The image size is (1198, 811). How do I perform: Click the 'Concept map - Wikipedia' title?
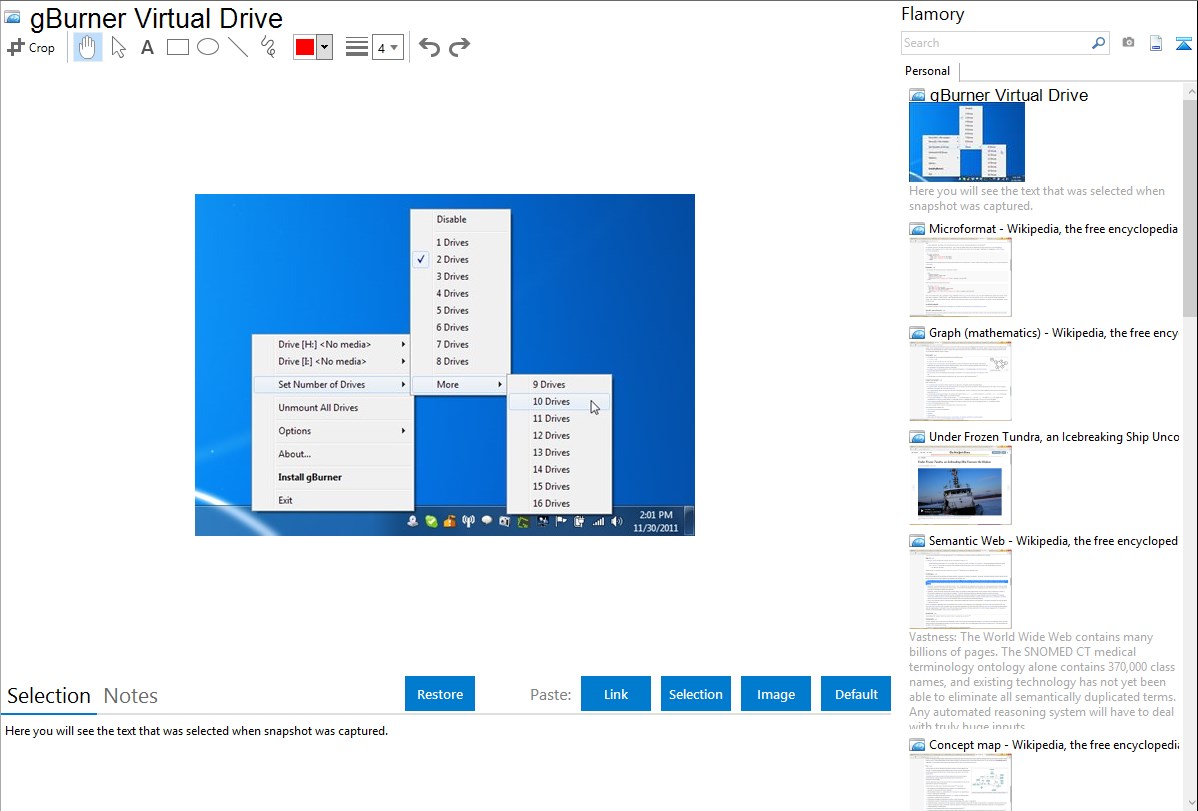click(x=1053, y=744)
